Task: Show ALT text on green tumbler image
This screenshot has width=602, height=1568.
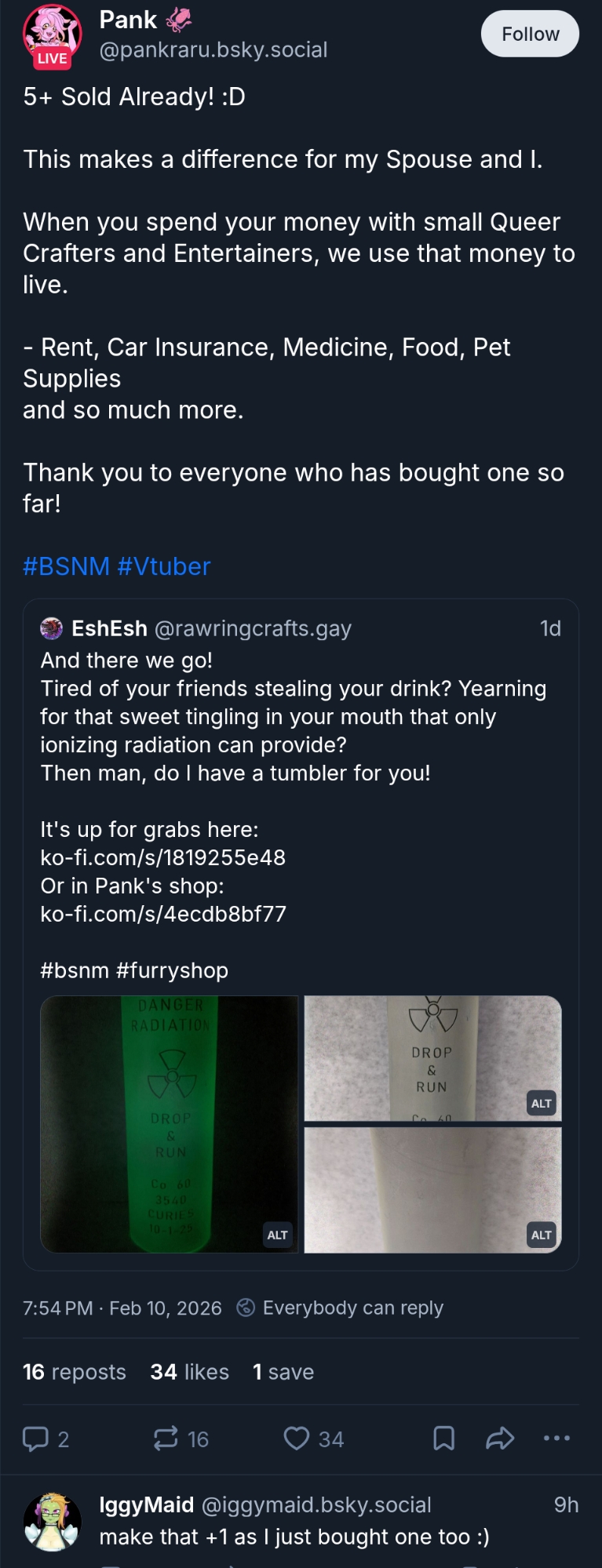Action: click(277, 1235)
